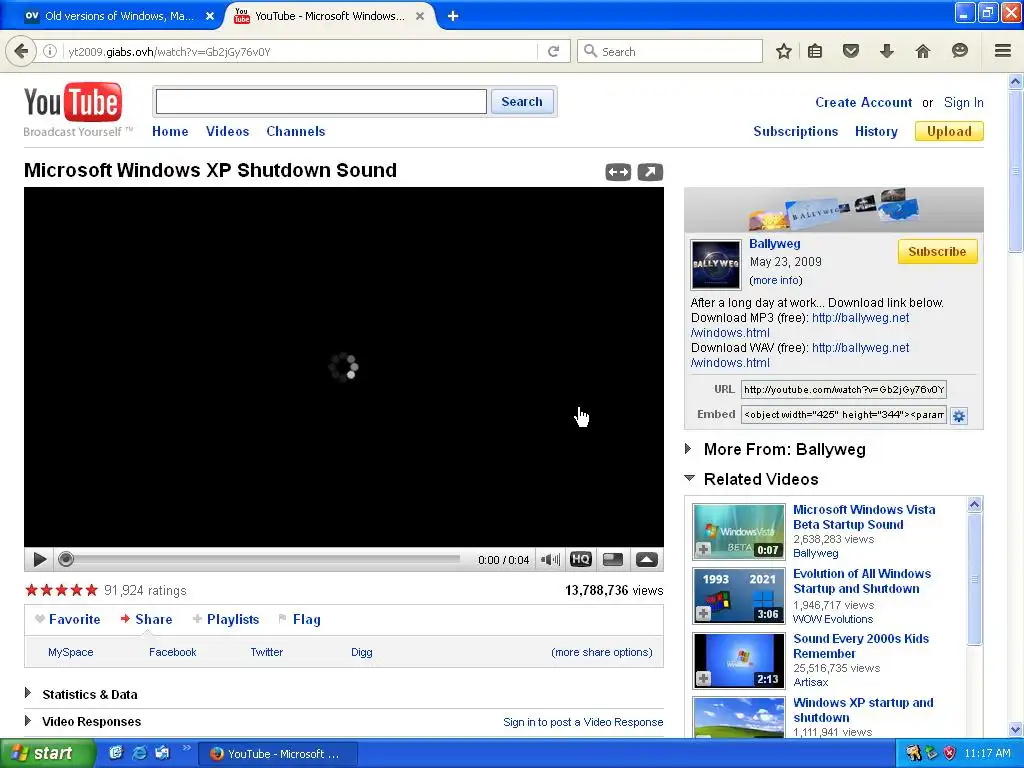Screen dimensions: 1024x768
Task: Share the video on Digg
Action: (361, 652)
